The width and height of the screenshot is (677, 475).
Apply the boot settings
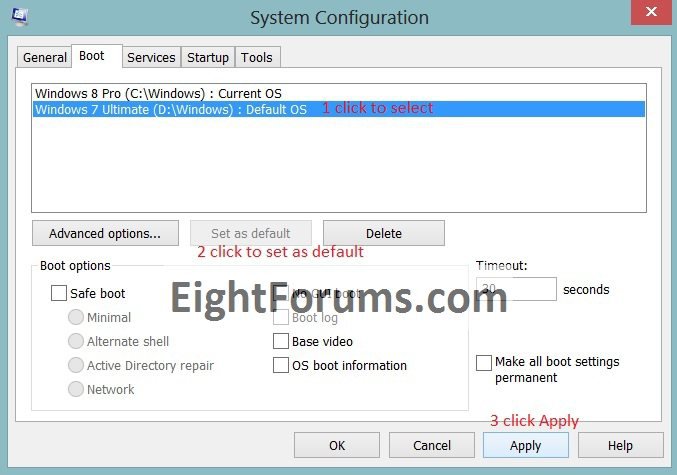[525, 445]
